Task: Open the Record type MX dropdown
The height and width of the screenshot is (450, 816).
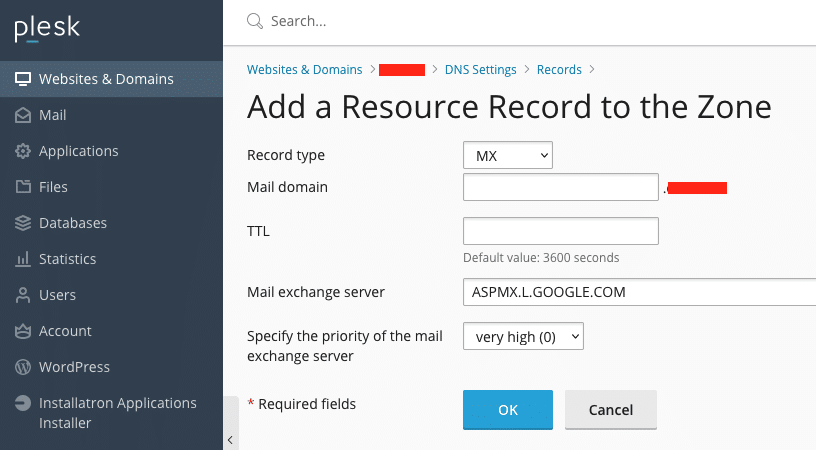Action: [x=508, y=156]
